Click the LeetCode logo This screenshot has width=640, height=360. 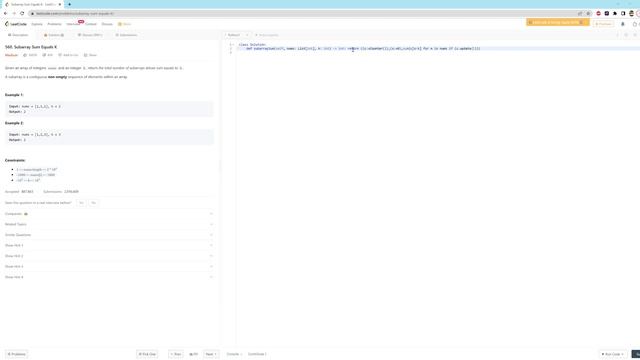(x=16, y=24)
